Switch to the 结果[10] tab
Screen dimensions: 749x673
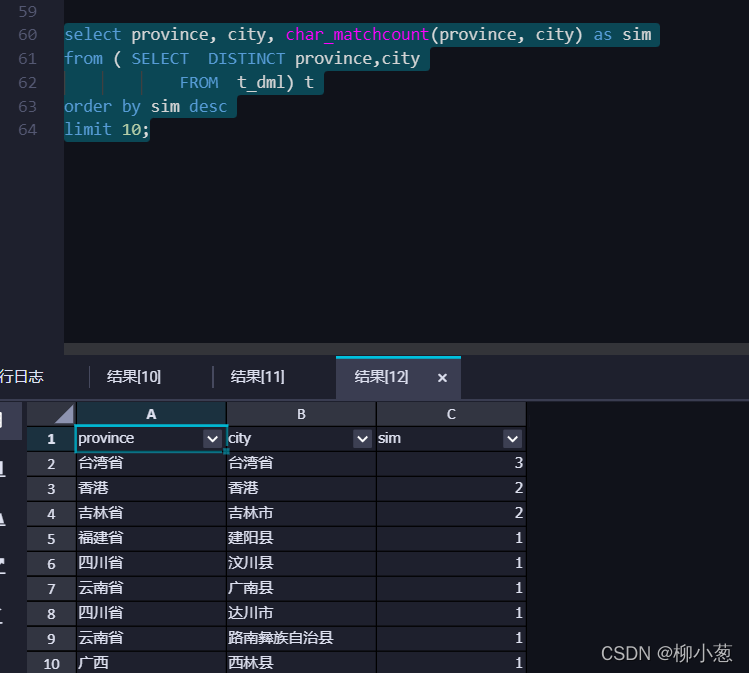point(134,377)
